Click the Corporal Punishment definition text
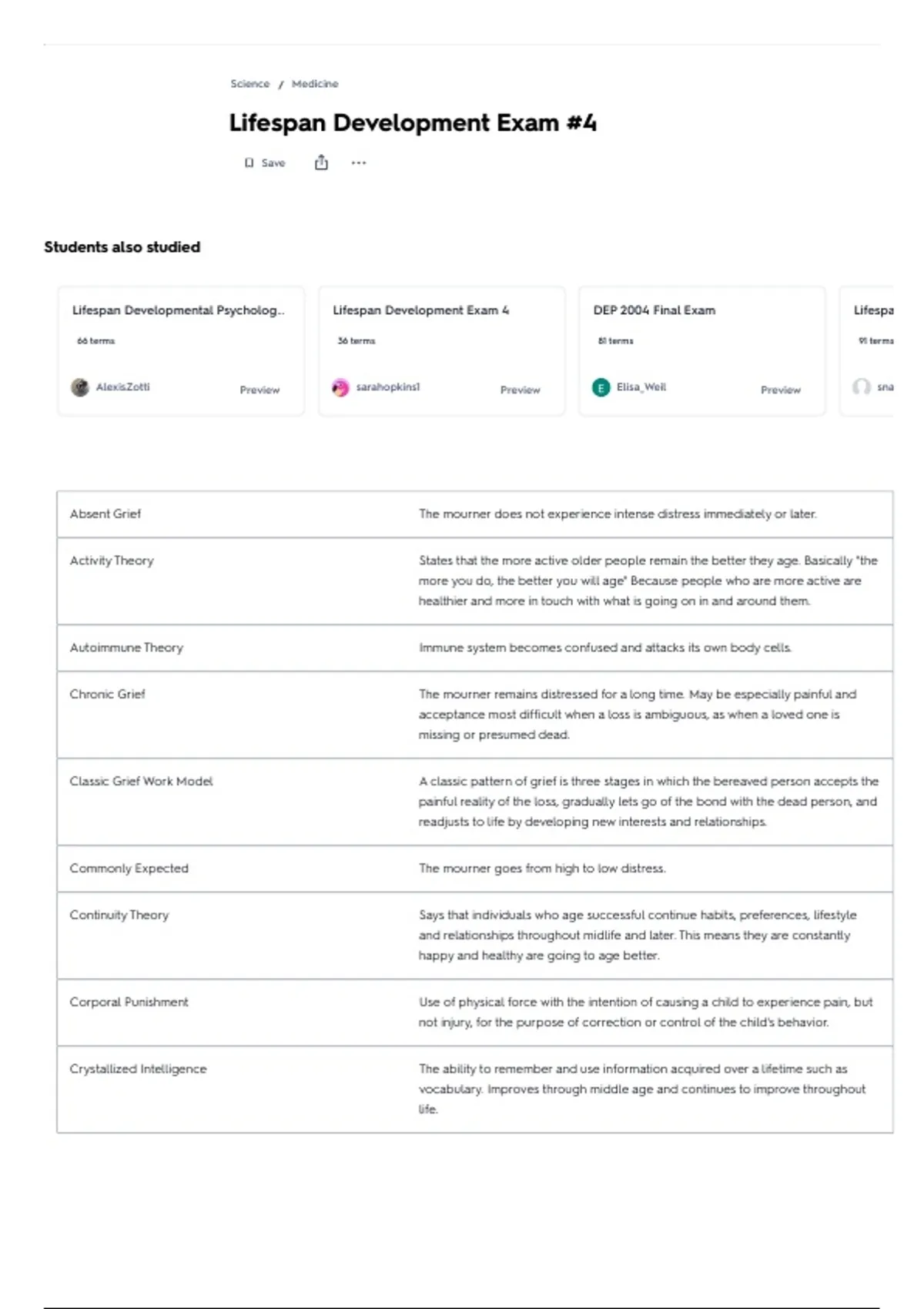Screen dimensions: 924x1309 click(x=645, y=1012)
